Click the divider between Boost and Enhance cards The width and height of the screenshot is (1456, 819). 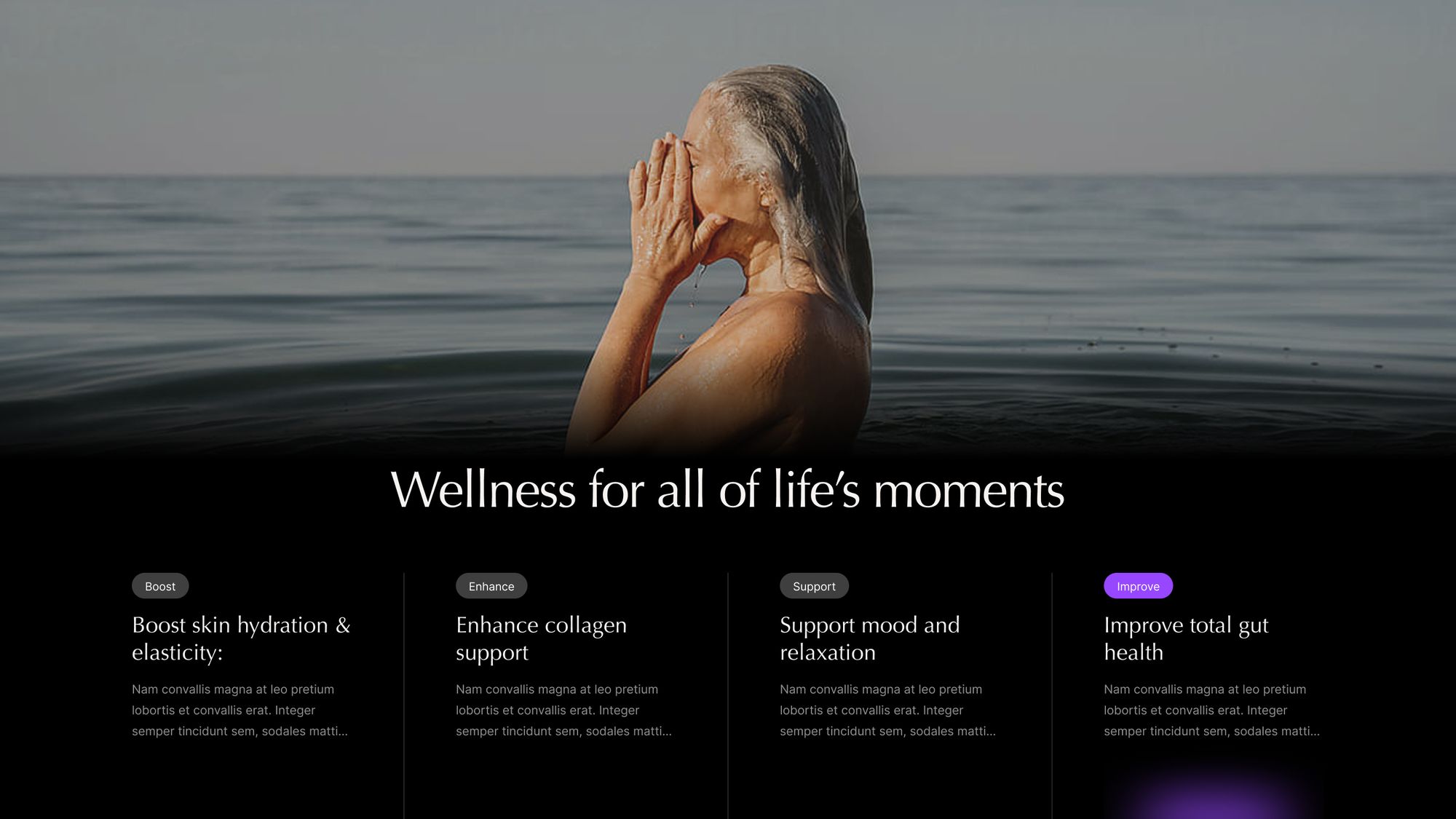pos(404,695)
